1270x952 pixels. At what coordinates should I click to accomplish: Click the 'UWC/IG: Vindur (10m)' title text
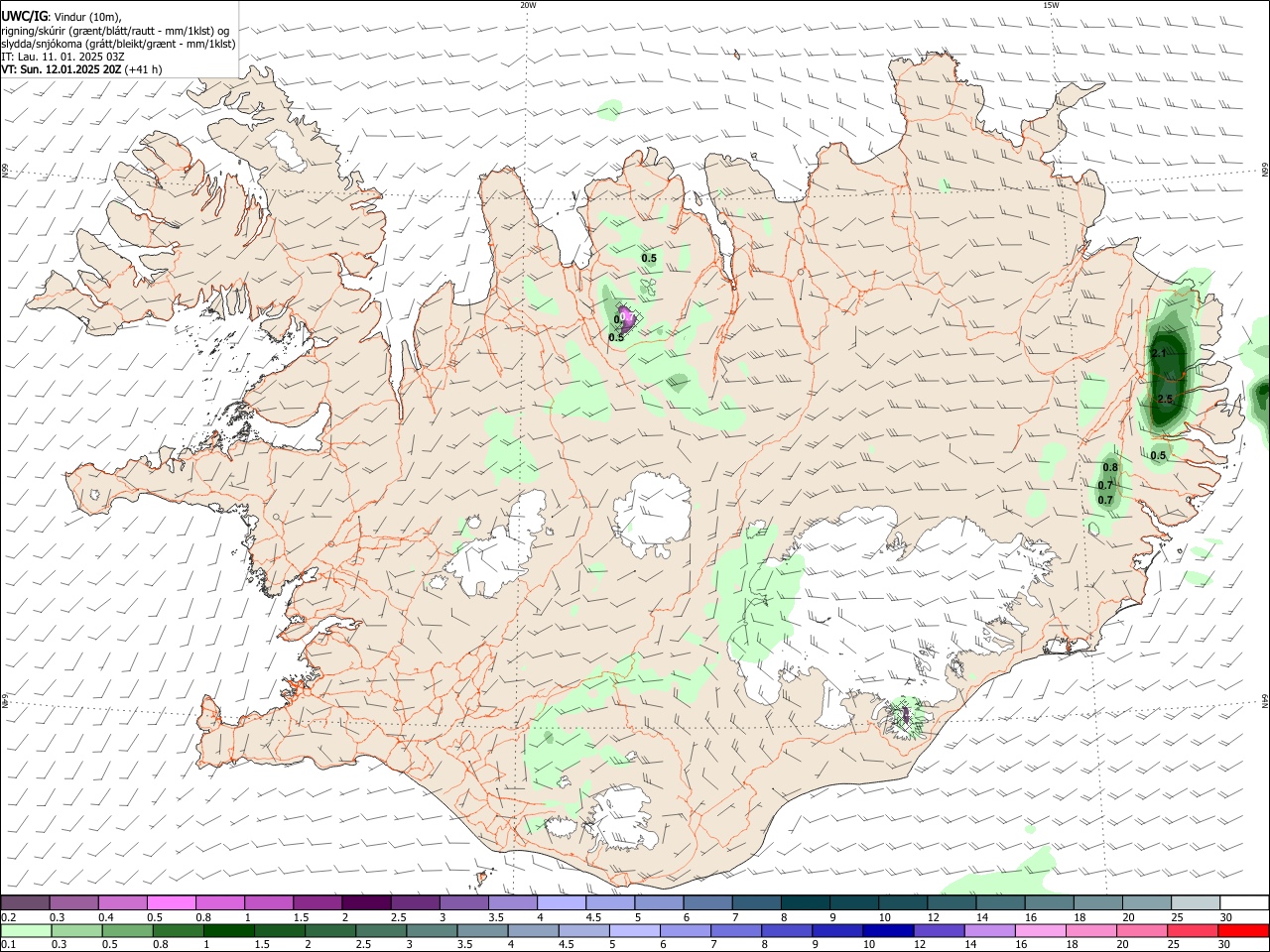[x=62, y=17]
